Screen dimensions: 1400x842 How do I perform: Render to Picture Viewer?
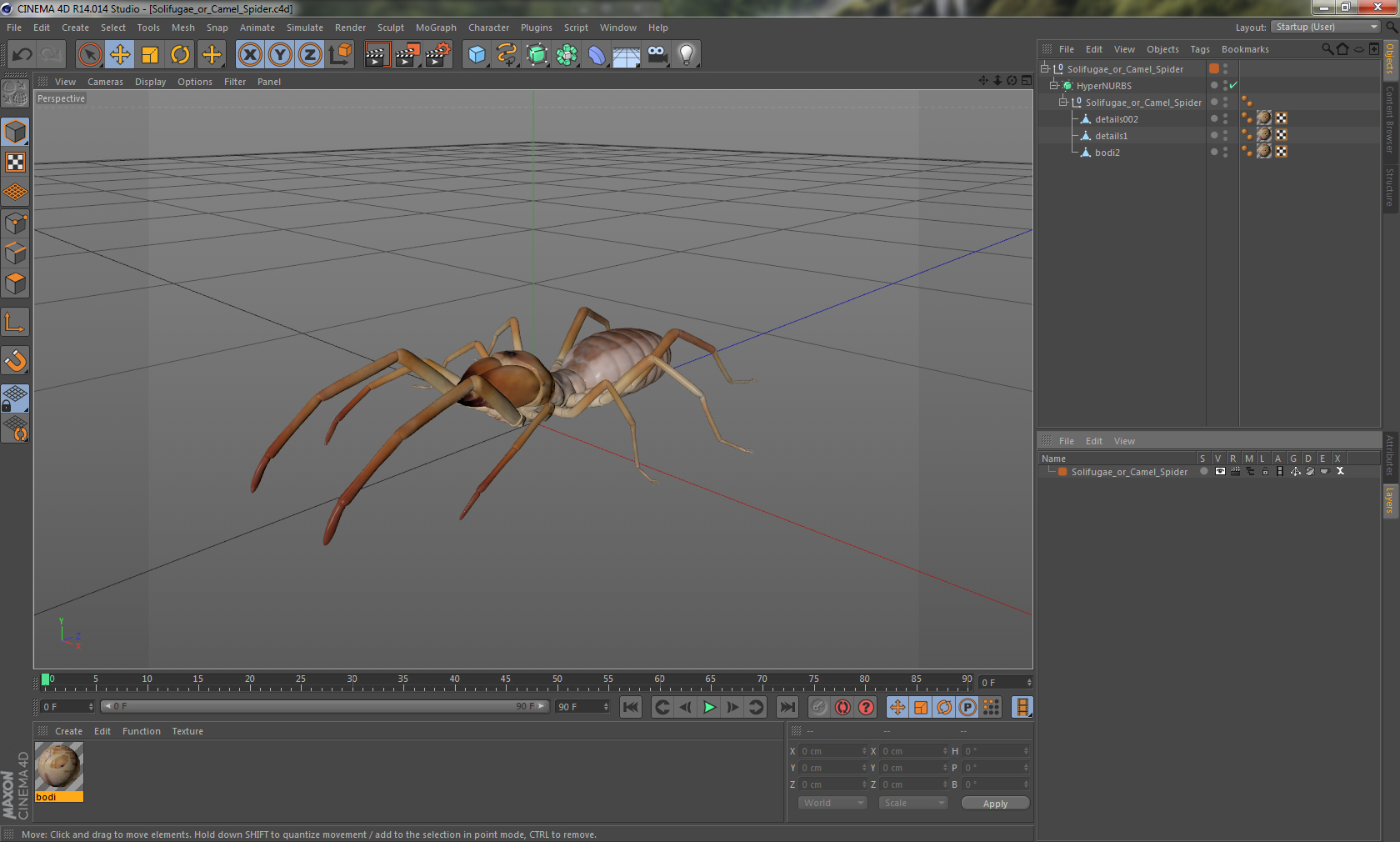click(x=407, y=55)
